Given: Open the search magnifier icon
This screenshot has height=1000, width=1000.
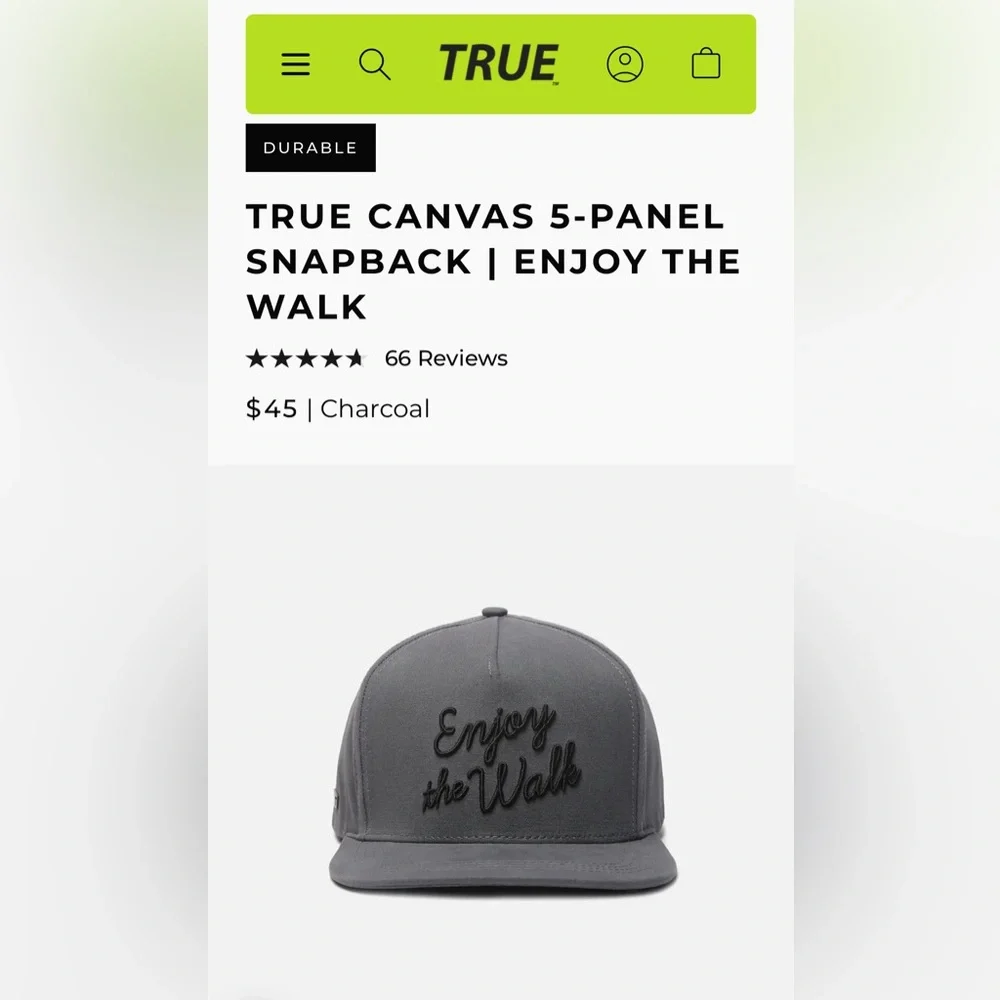Looking at the screenshot, I should click(375, 64).
